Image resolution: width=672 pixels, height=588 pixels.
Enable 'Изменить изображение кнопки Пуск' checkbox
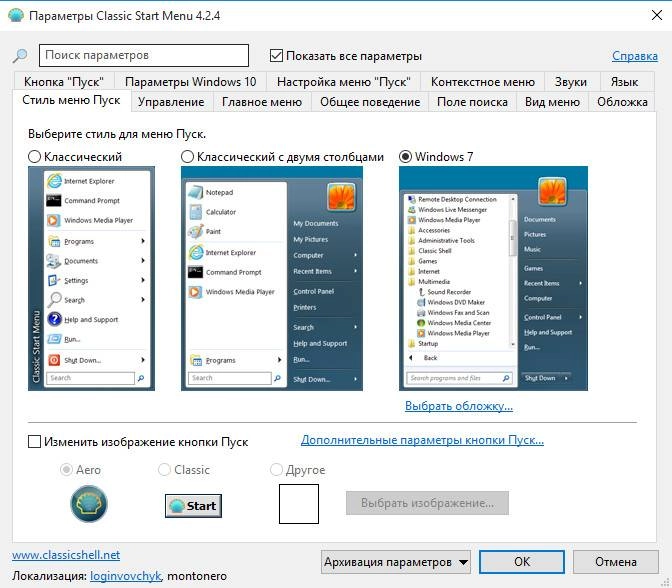click(34, 441)
